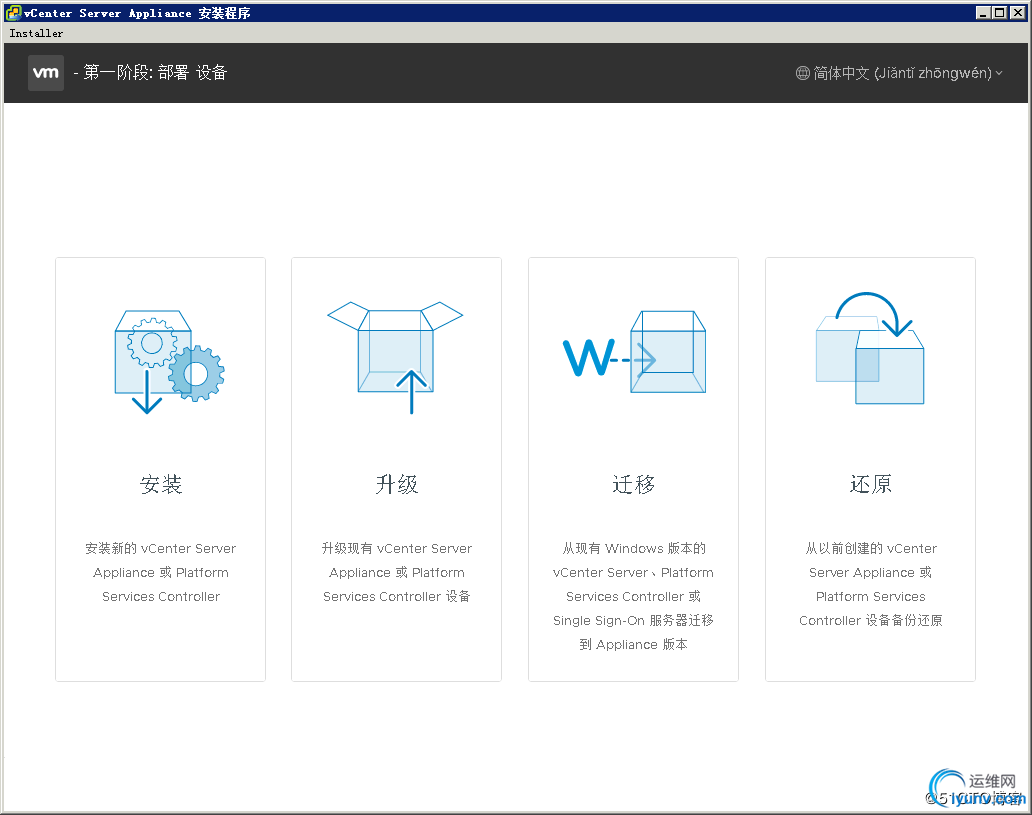1032x815 pixels.
Task: Click the vCenter app icon in title bar
Action: coord(13,13)
